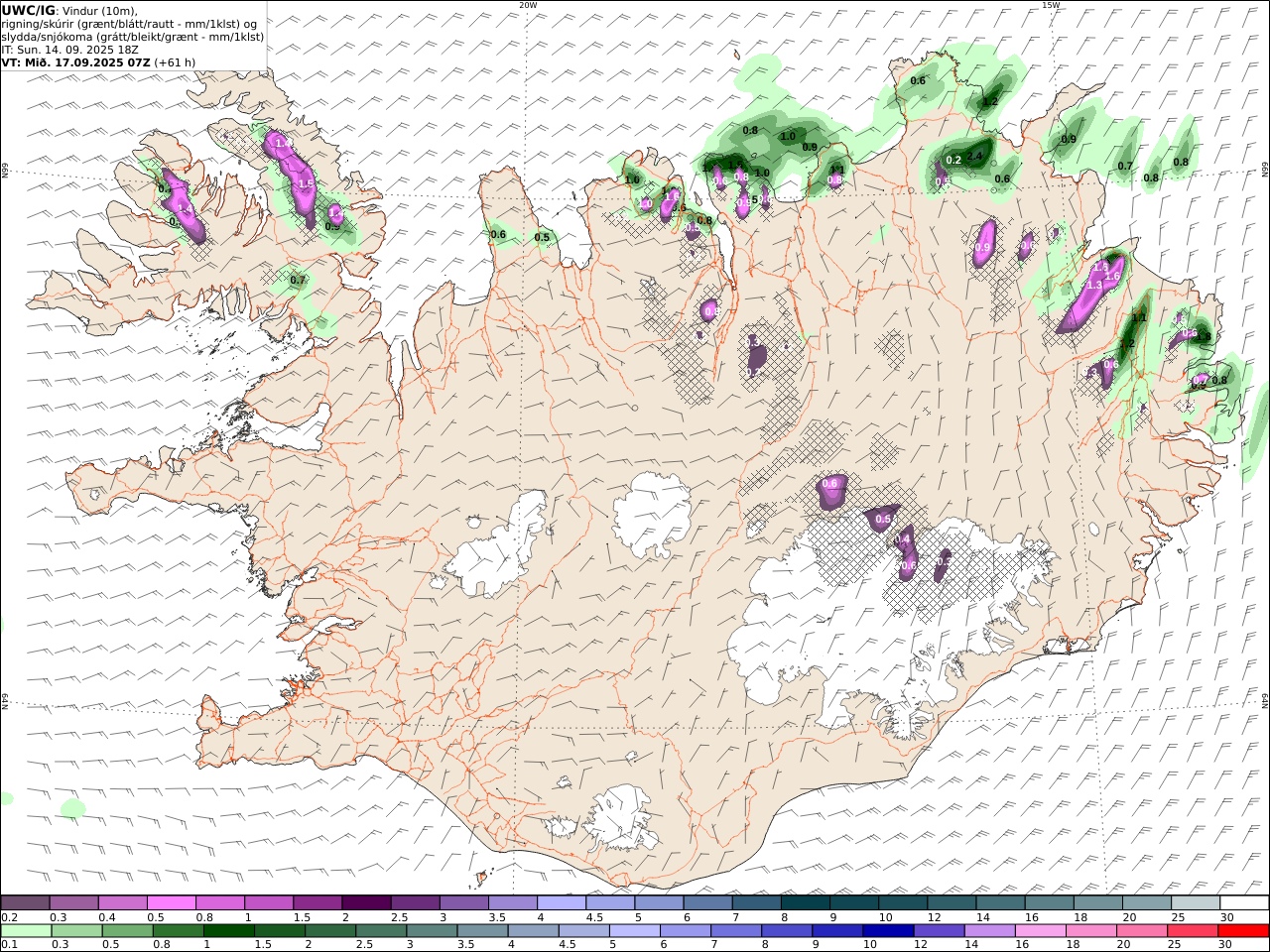Pick the snow legend swatch for 1–1.5 mm
Viewport: 1270px width, 952px height.
click(269, 902)
